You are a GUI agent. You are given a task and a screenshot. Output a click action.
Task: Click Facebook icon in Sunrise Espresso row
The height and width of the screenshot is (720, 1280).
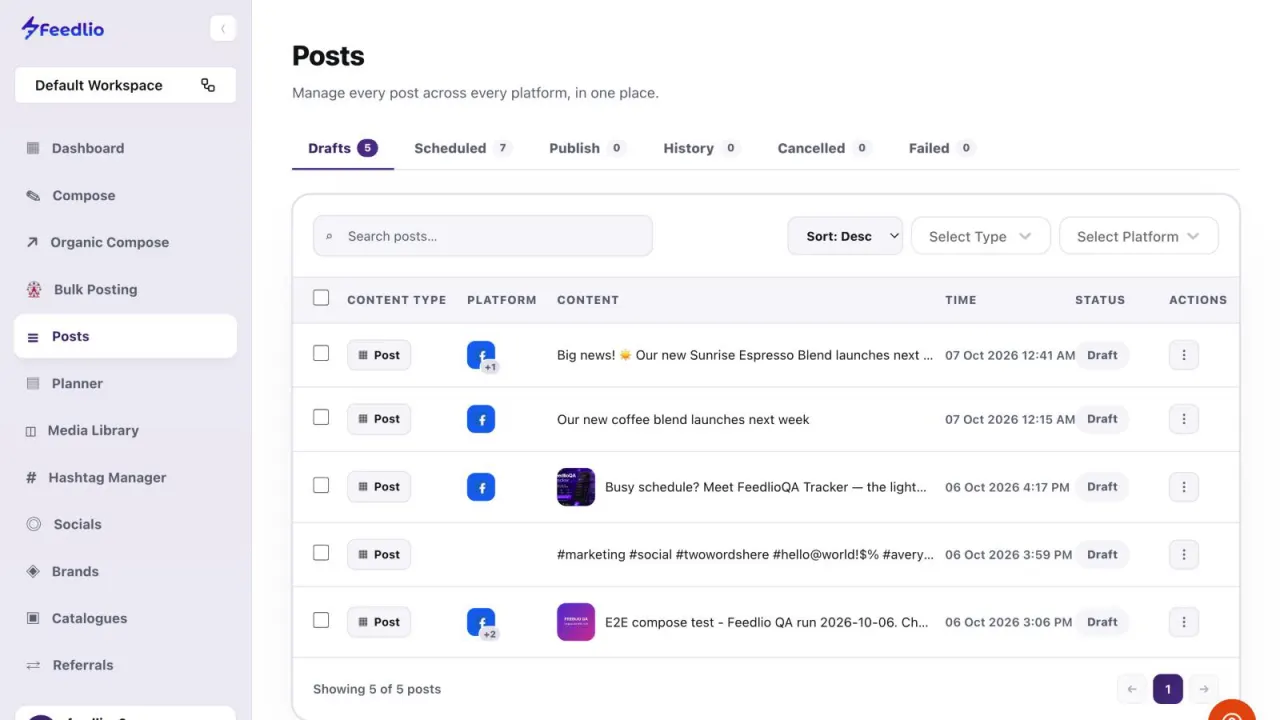(481, 355)
